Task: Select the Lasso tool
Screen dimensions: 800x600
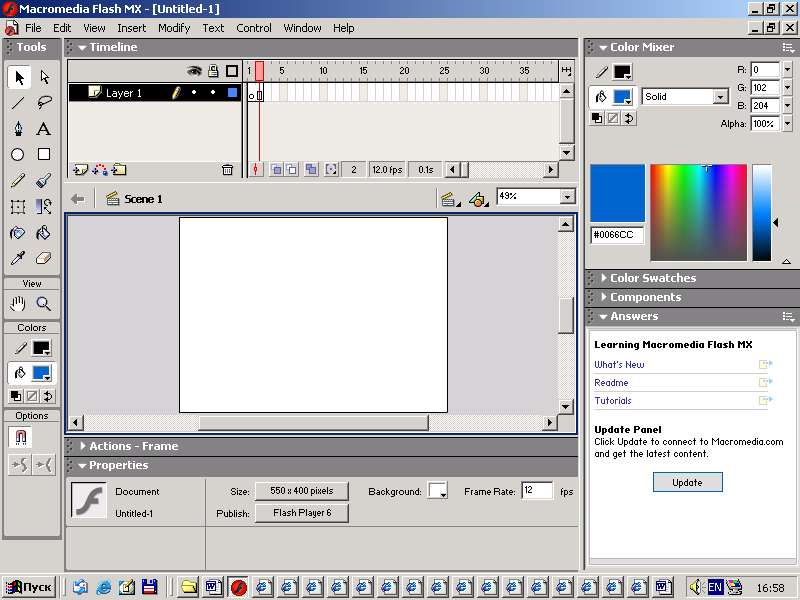Action: (x=44, y=103)
